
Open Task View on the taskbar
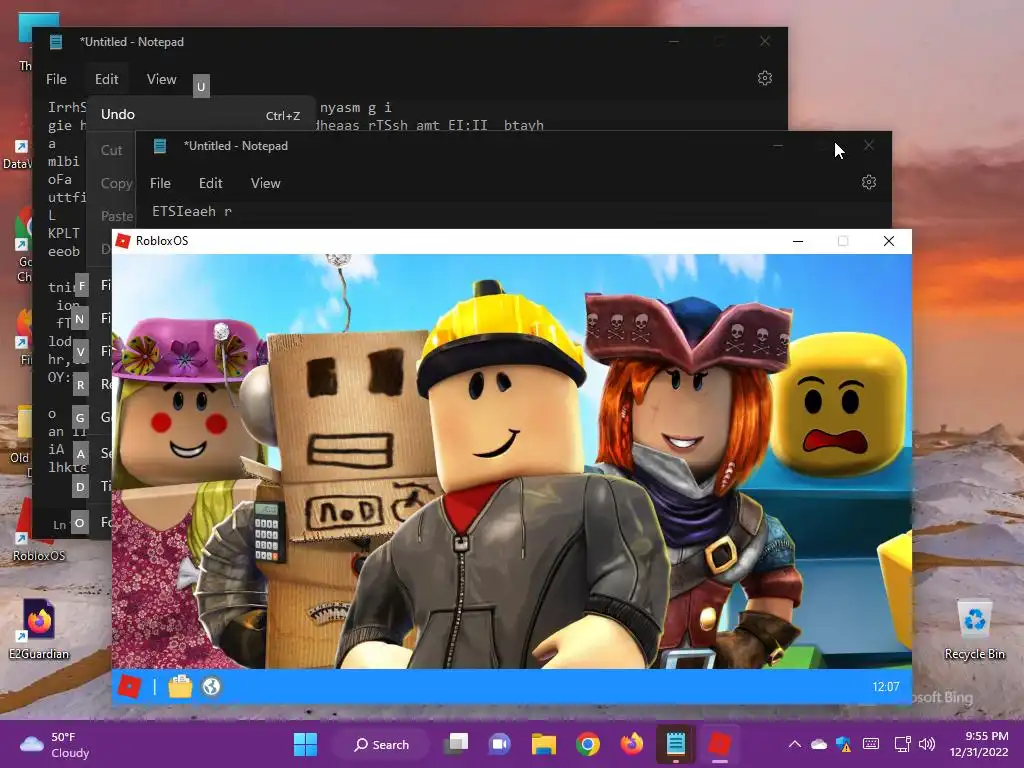[x=456, y=744]
